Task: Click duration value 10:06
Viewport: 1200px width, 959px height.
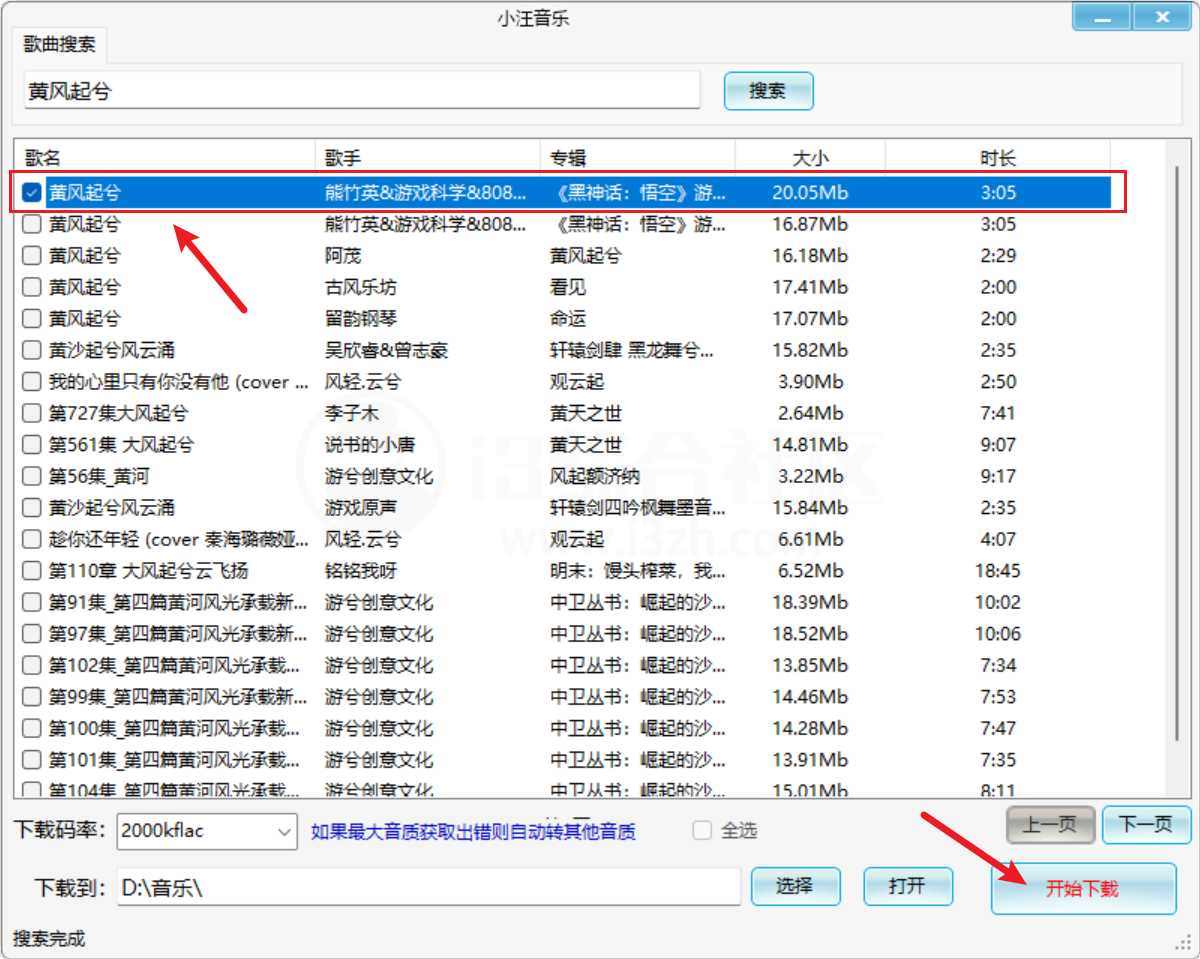Action: (998, 633)
